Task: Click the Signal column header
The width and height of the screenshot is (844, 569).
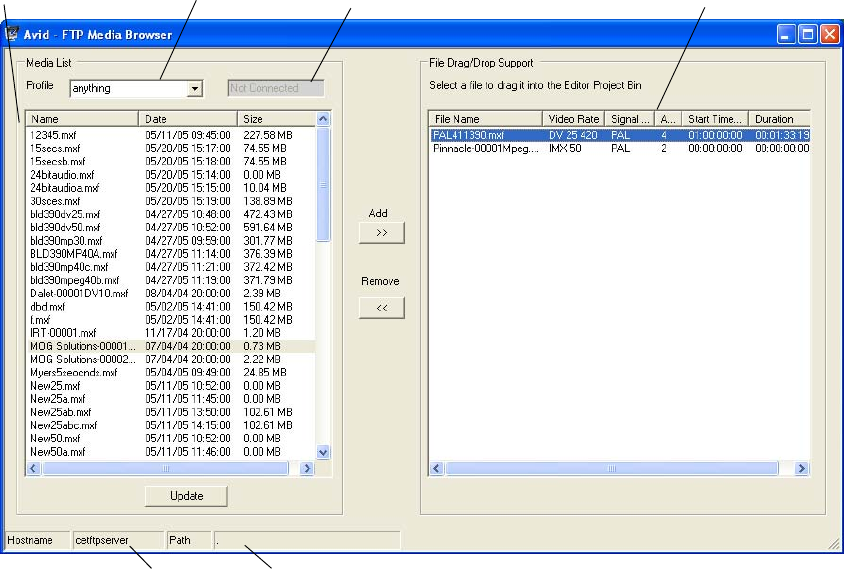Action: pos(629,119)
